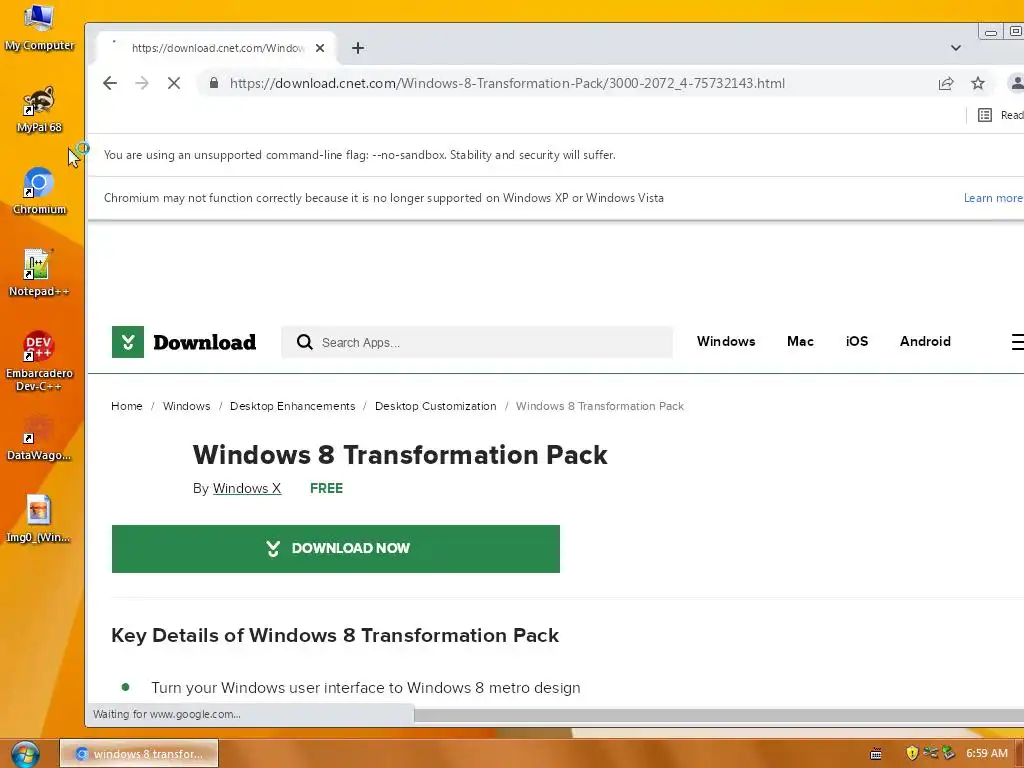Image resolution: width=1024 pixels, height=768 pixels.
Task: Click the address bar URL
Action: (507, 83)
